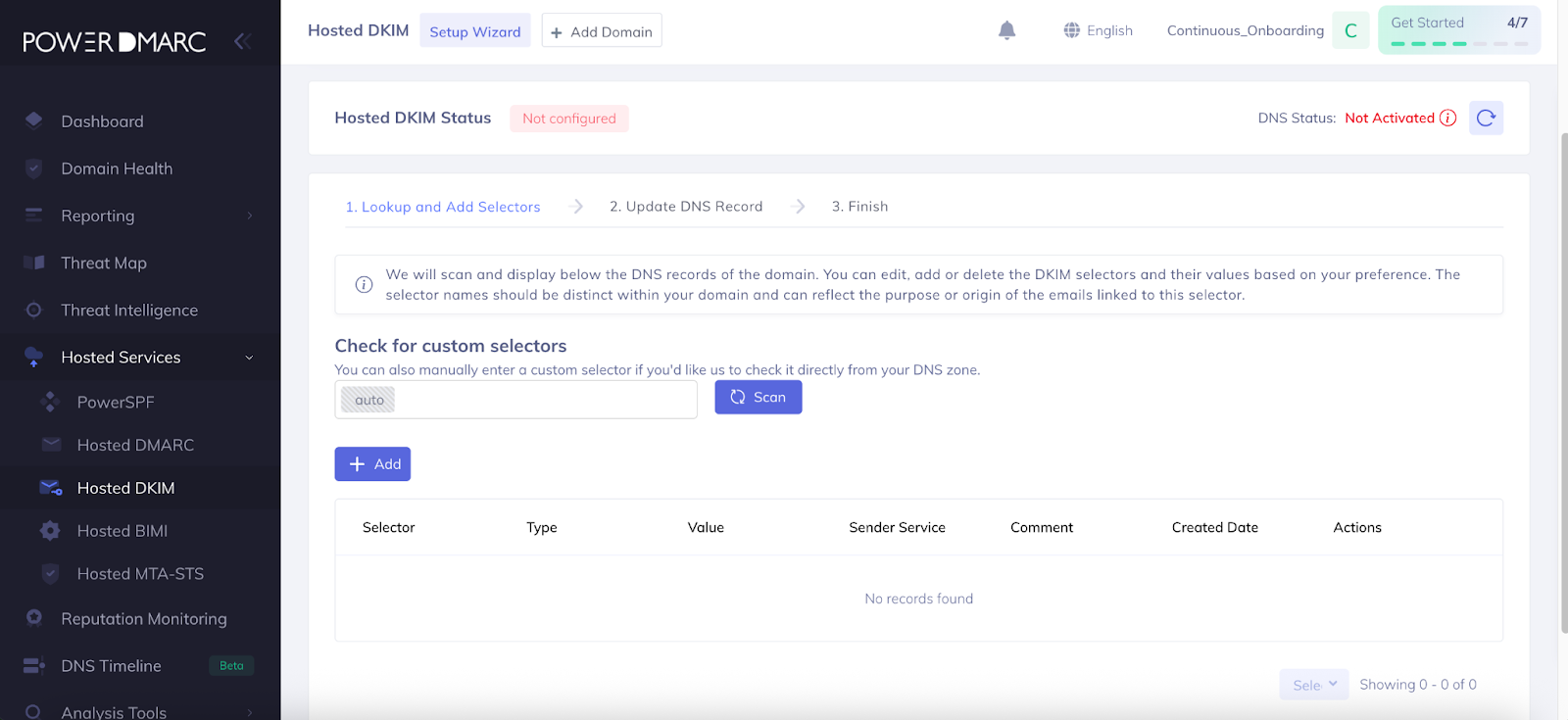1568x720 pixels.
Task: Click the Add Domain button
Action: (602, 30)
